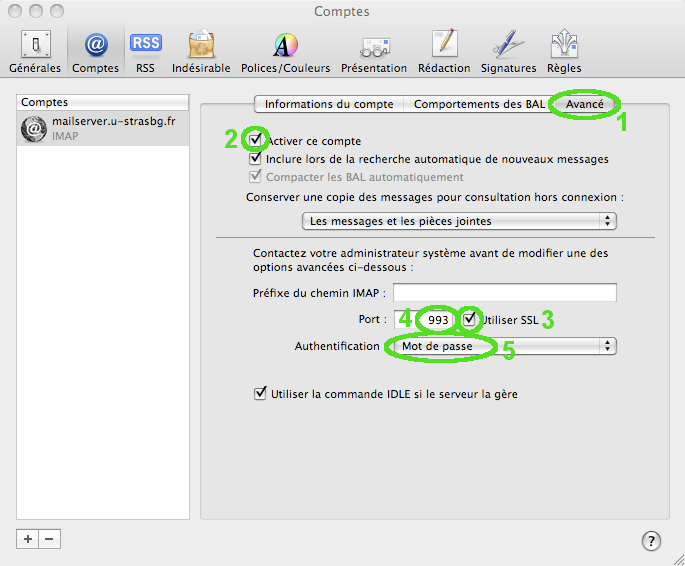Open the offline message copy dropdown
The image size is (685, 566).
tap(459, 220)
